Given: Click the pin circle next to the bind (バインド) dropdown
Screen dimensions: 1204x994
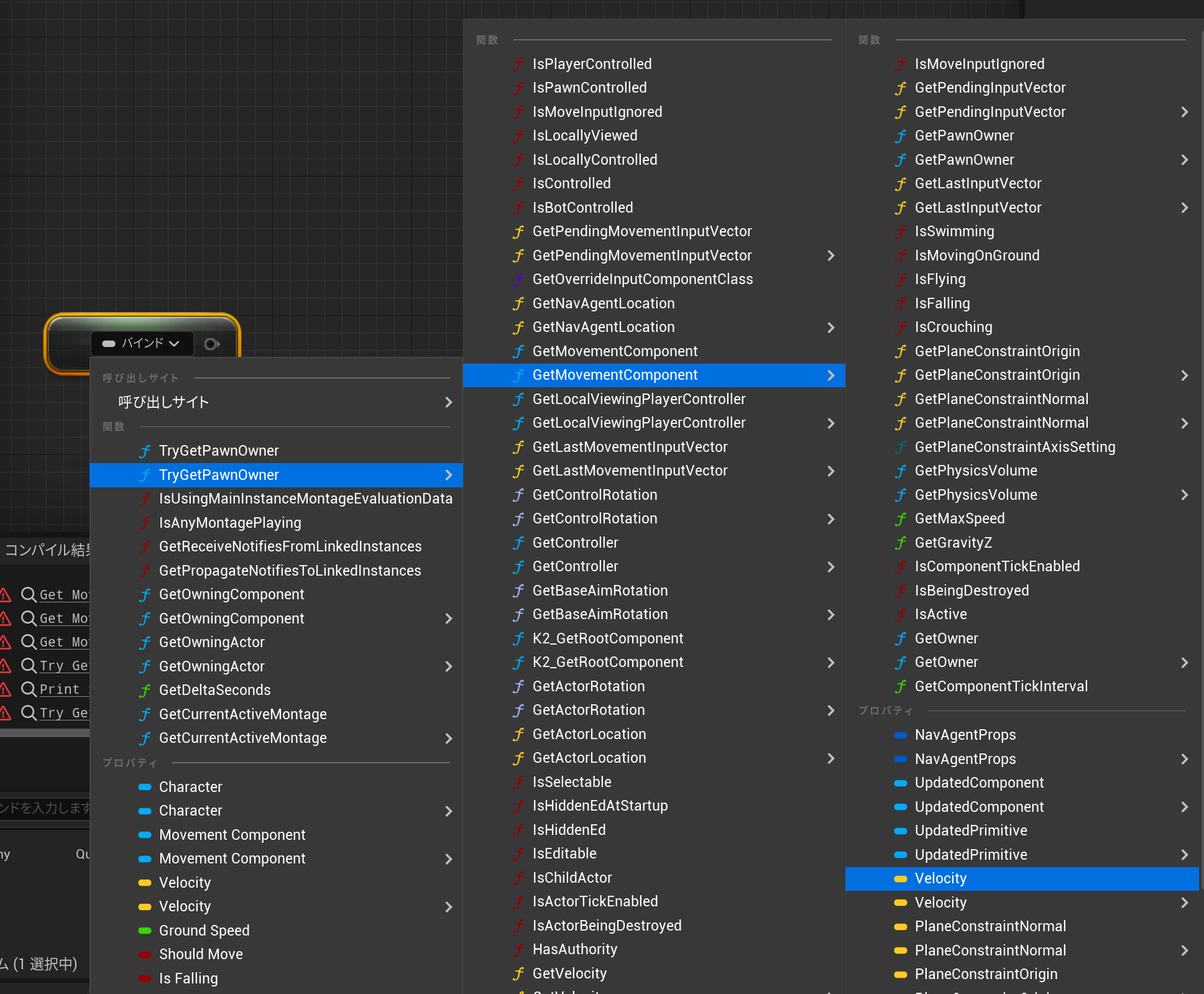Looking at the screenshot, I should tap(211, 344).
